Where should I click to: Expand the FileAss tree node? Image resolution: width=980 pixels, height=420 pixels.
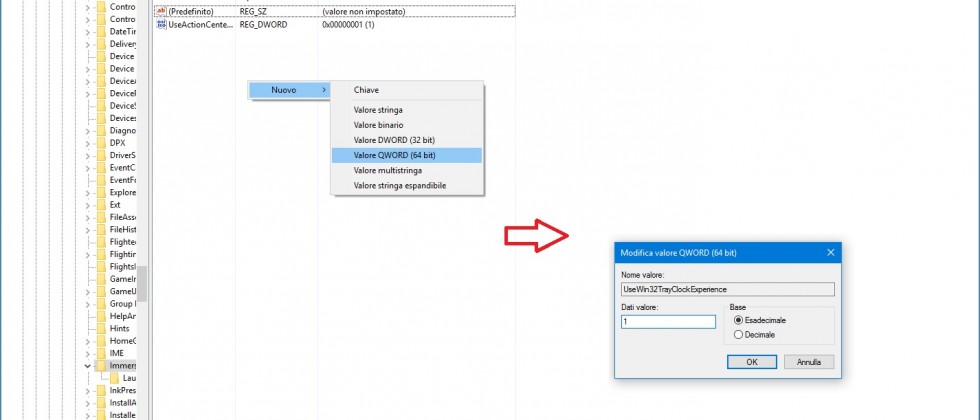pos(88,217)
